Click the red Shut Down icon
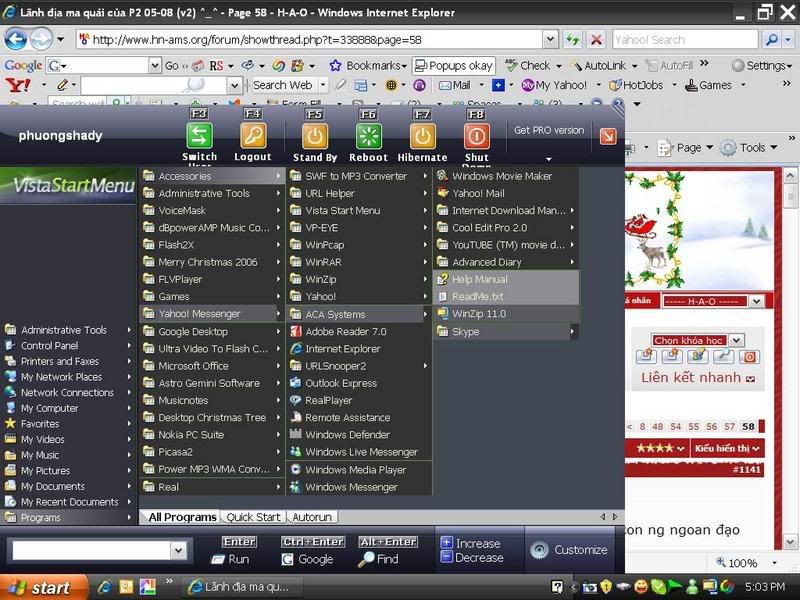 click(x=476, y=136)
